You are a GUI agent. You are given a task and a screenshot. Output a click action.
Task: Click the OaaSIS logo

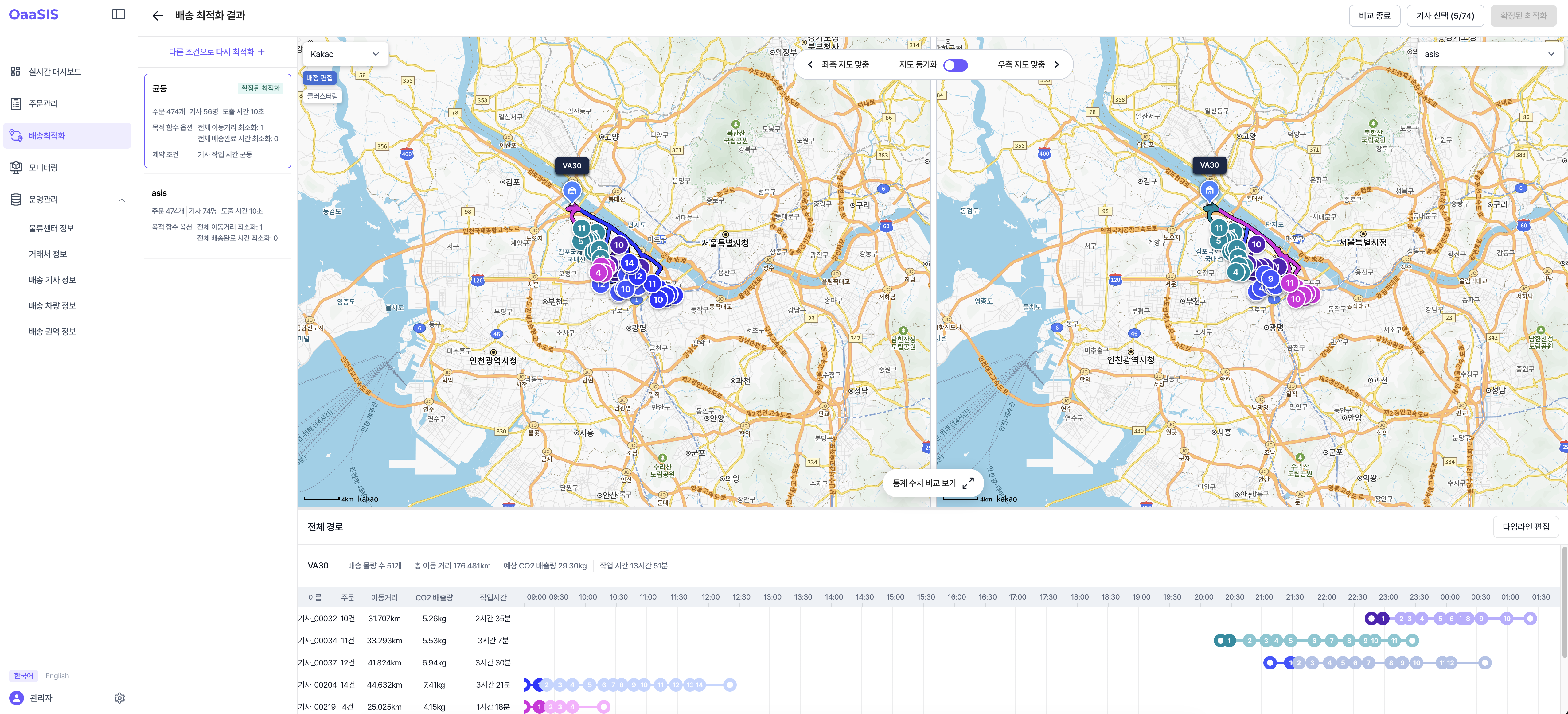[x=34, y=15]
